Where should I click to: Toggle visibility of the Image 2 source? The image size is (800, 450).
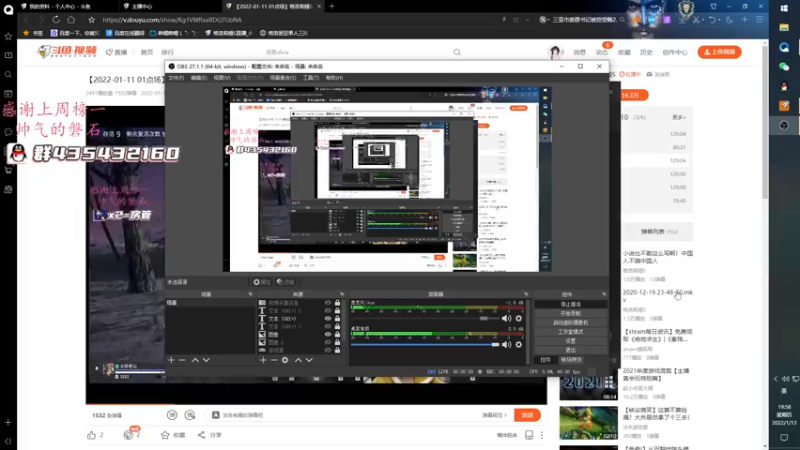328,342
